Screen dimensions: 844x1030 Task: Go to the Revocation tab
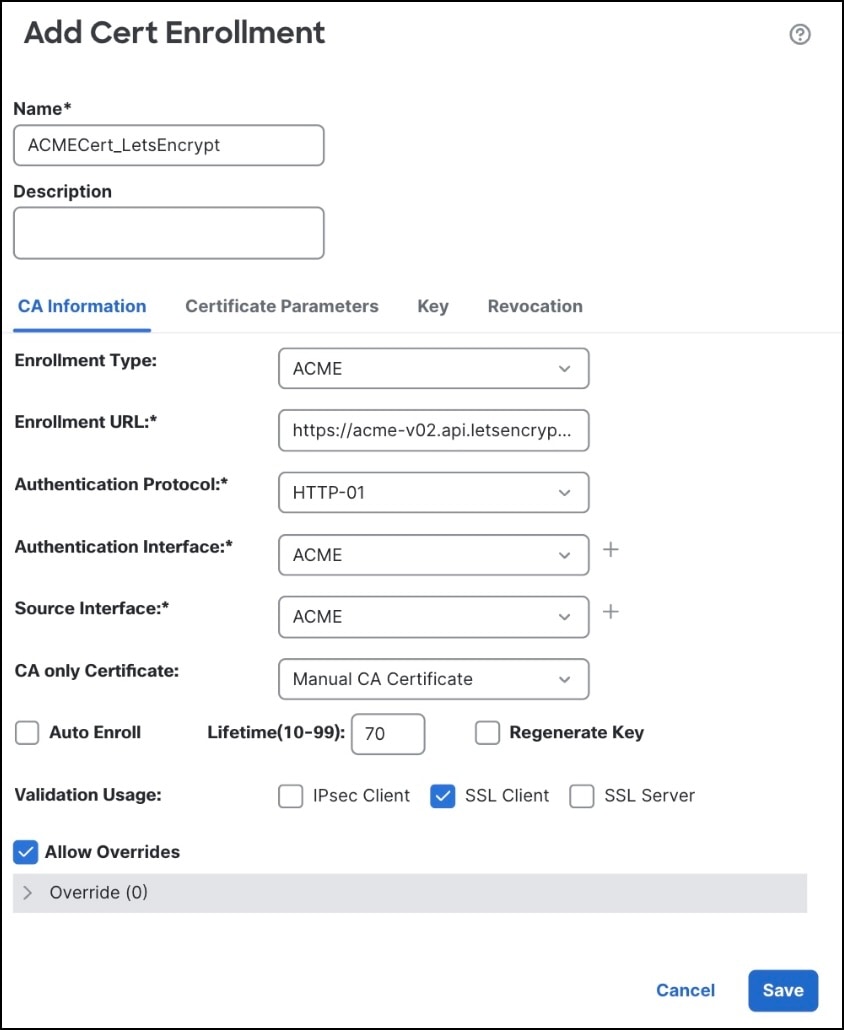535,307
